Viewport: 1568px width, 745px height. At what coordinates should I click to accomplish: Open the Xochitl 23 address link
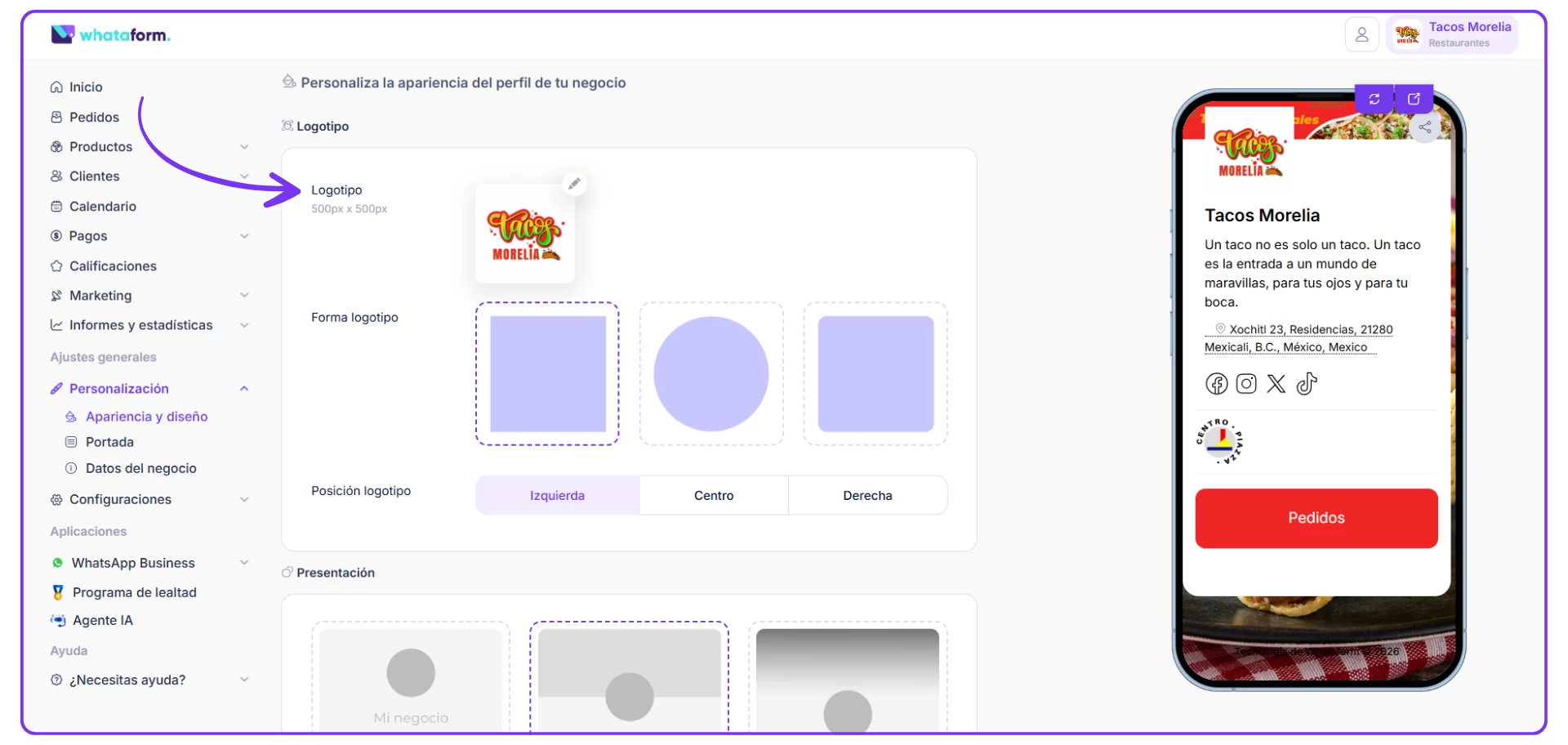pyautogui.click(x=1298, y=338)
